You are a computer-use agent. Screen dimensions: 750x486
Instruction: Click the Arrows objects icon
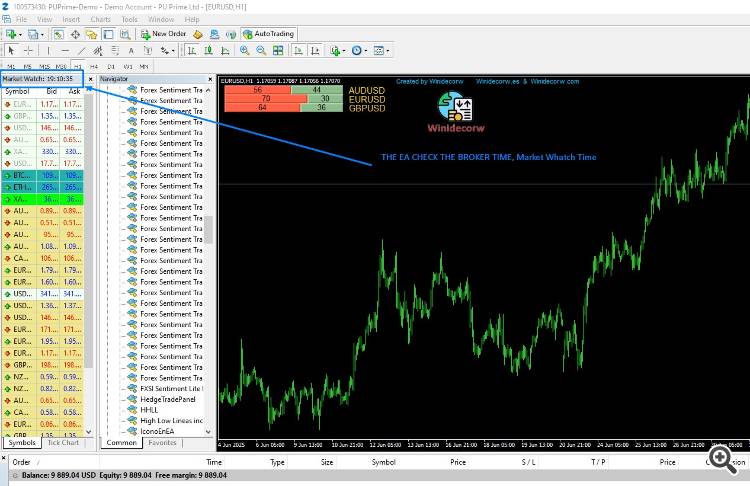(x=165, y=50)
